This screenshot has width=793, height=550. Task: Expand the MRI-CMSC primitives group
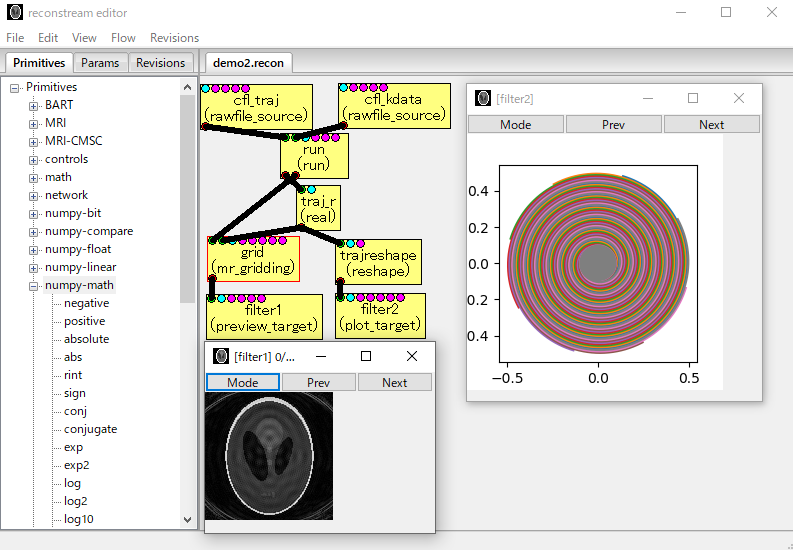[33, 141]
